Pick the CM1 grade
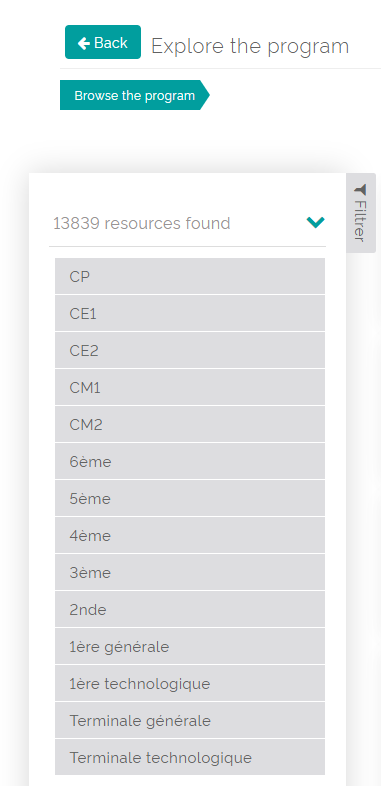Image resolution: width=381 pixels, height=786 pixels. [190, 387]
